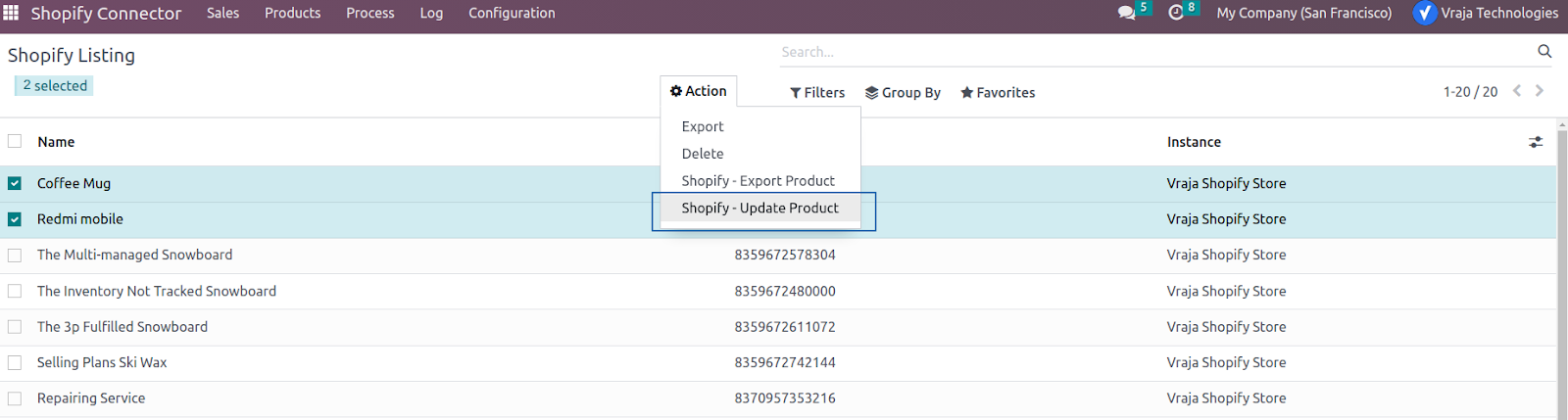Switch company via My Company (San Francisco)
This screenshot has height=420, width=1568.
pyautogui.click(x=1303, y=13)
